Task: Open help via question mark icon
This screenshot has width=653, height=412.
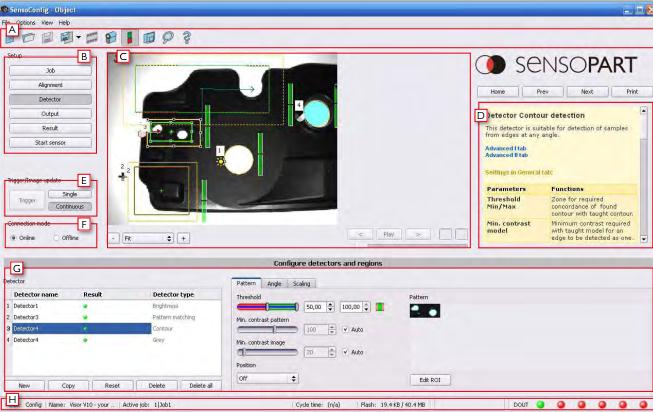Action: (185, 38)
